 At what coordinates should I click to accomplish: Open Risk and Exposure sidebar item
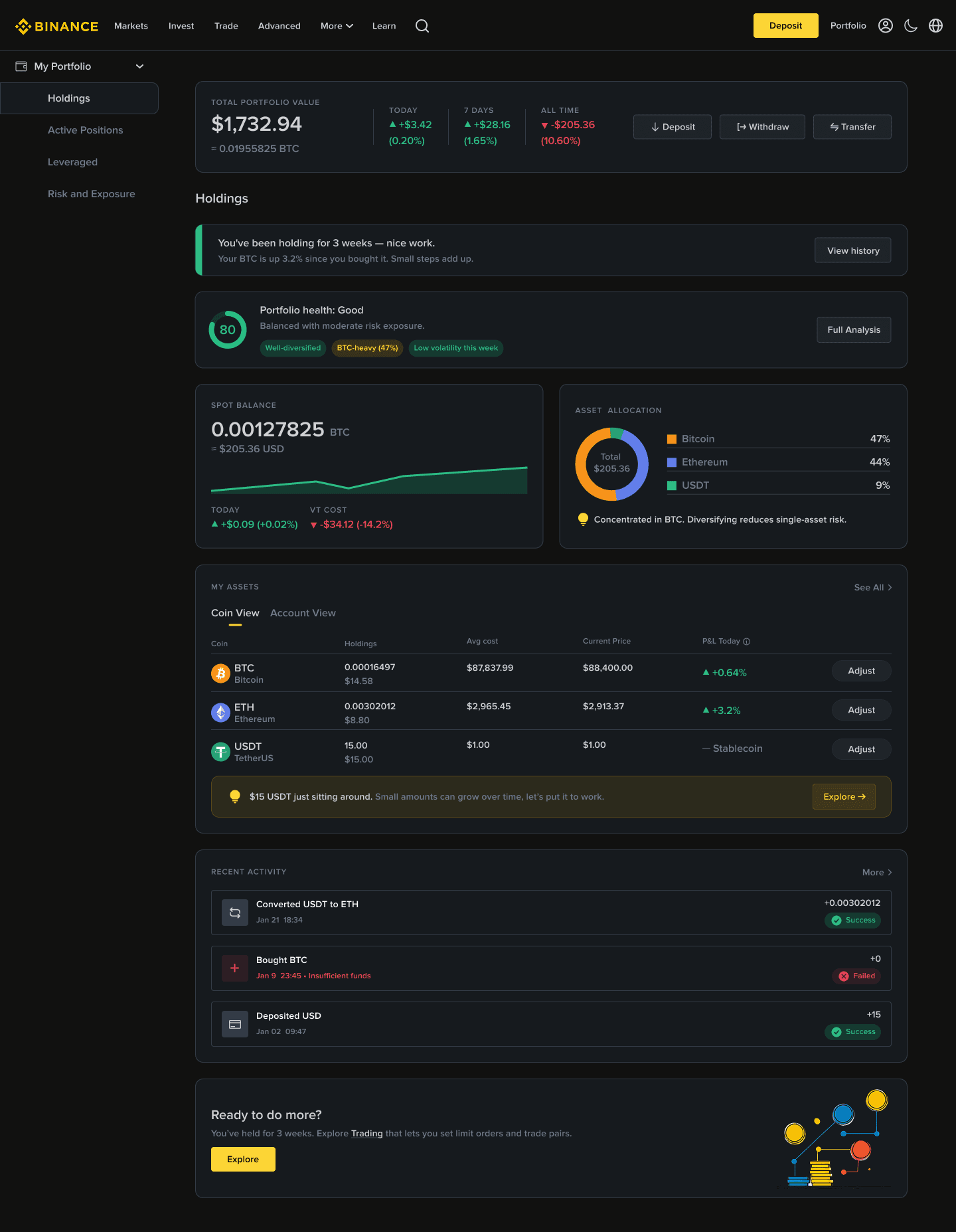click(x=92, y=194)
